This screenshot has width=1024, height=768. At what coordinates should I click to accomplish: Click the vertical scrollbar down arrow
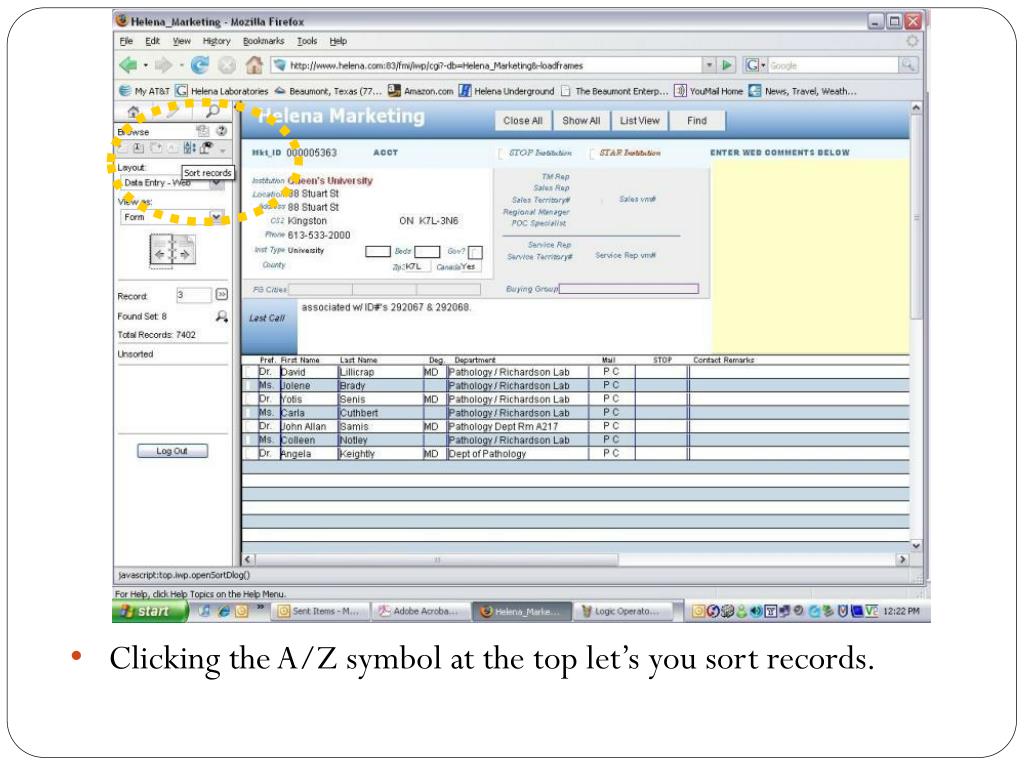(916, 545)
